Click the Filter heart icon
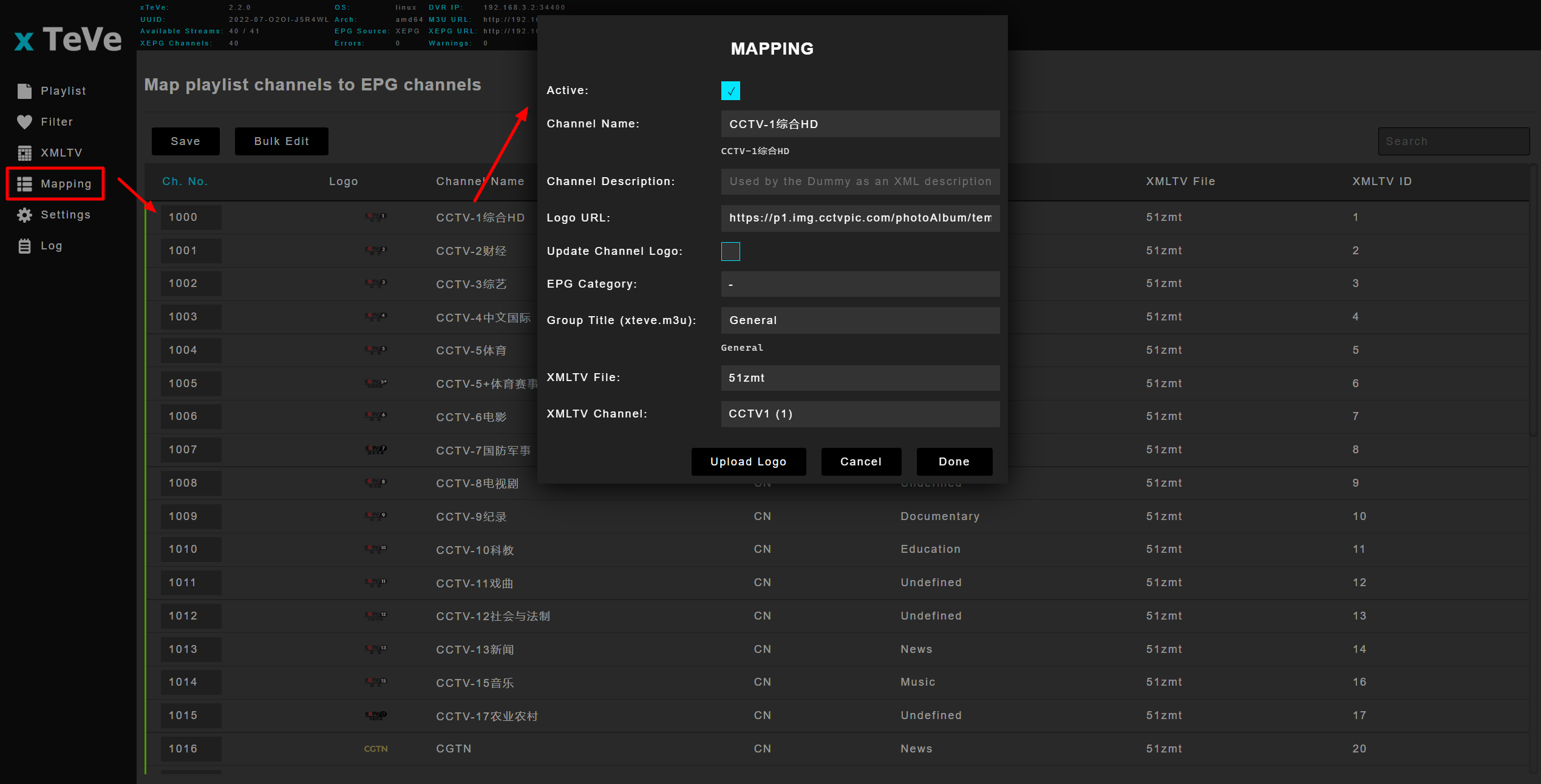The width and height of the screenshot is (1541, 784). tap(24, 122)
